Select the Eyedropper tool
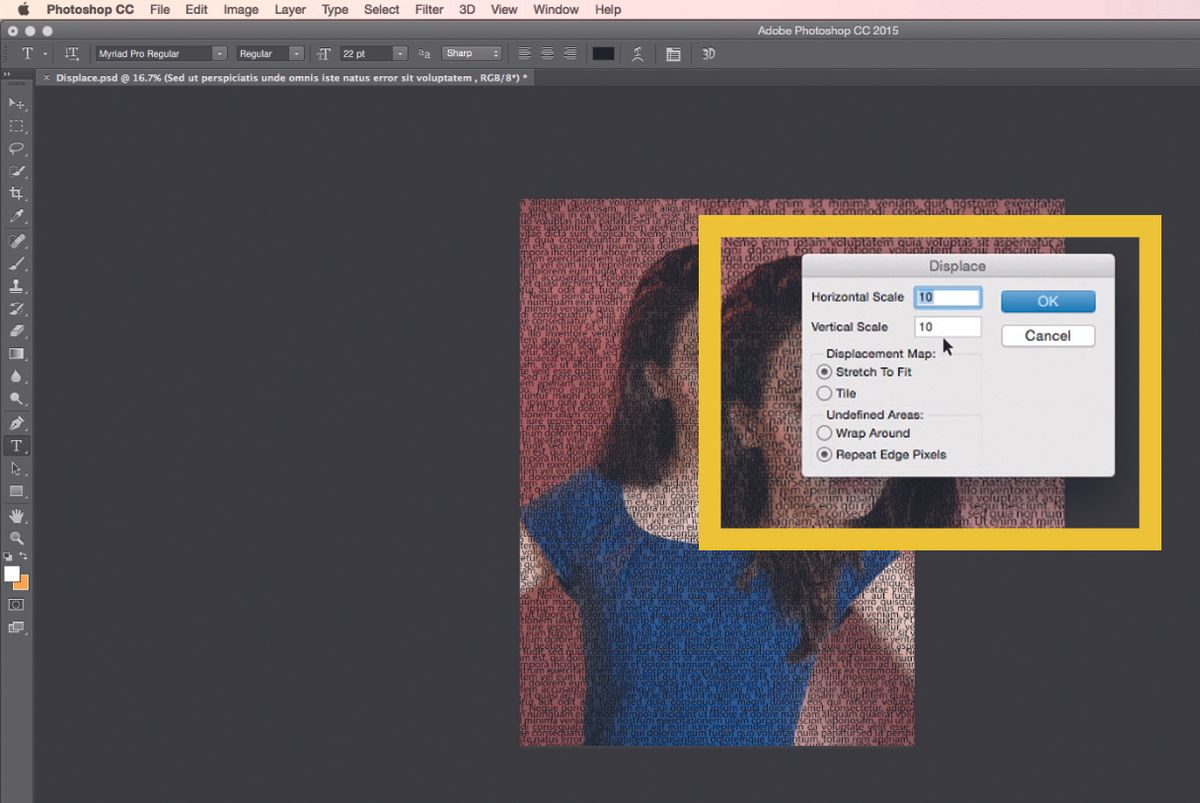 click(x=16, y=216)
